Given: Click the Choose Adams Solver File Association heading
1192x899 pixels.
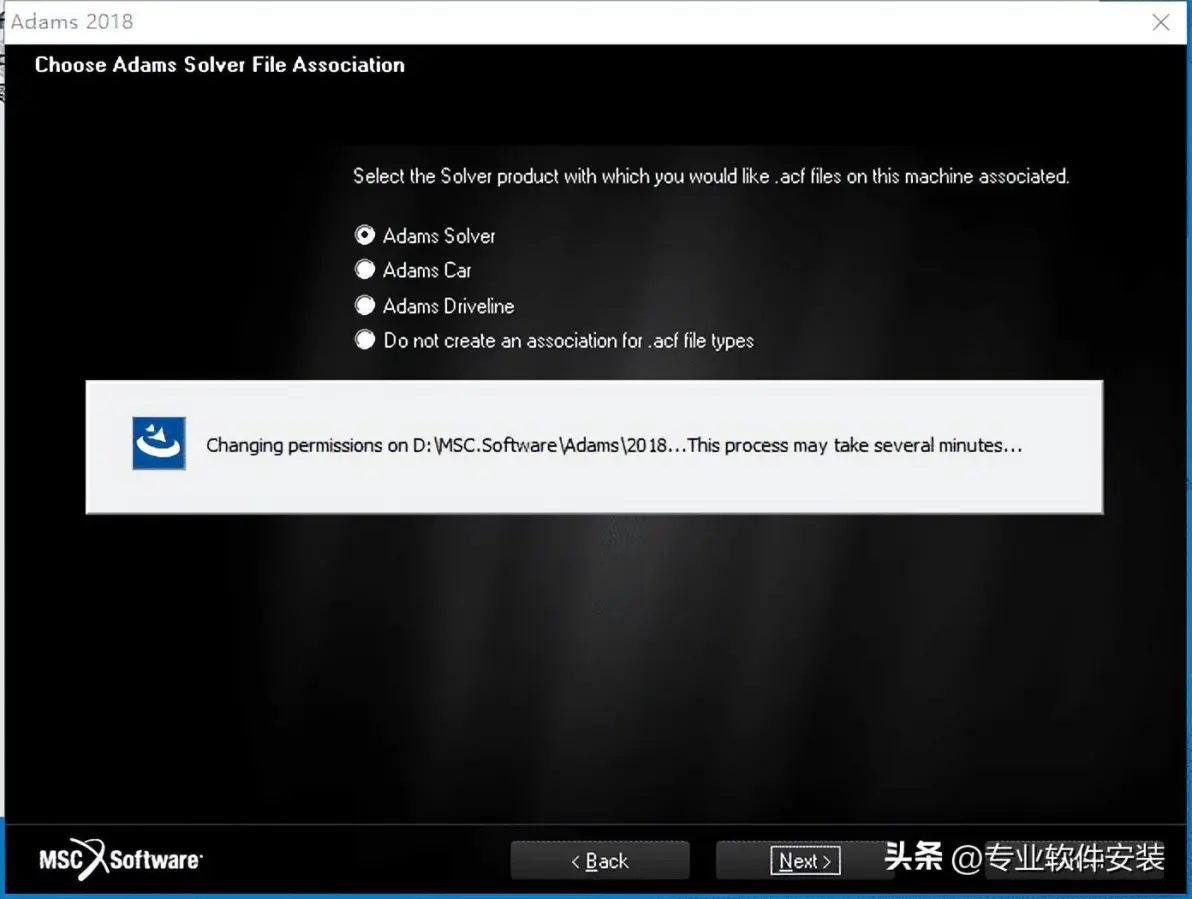Looking at the screenshot, I should click(x=220, y=65).
